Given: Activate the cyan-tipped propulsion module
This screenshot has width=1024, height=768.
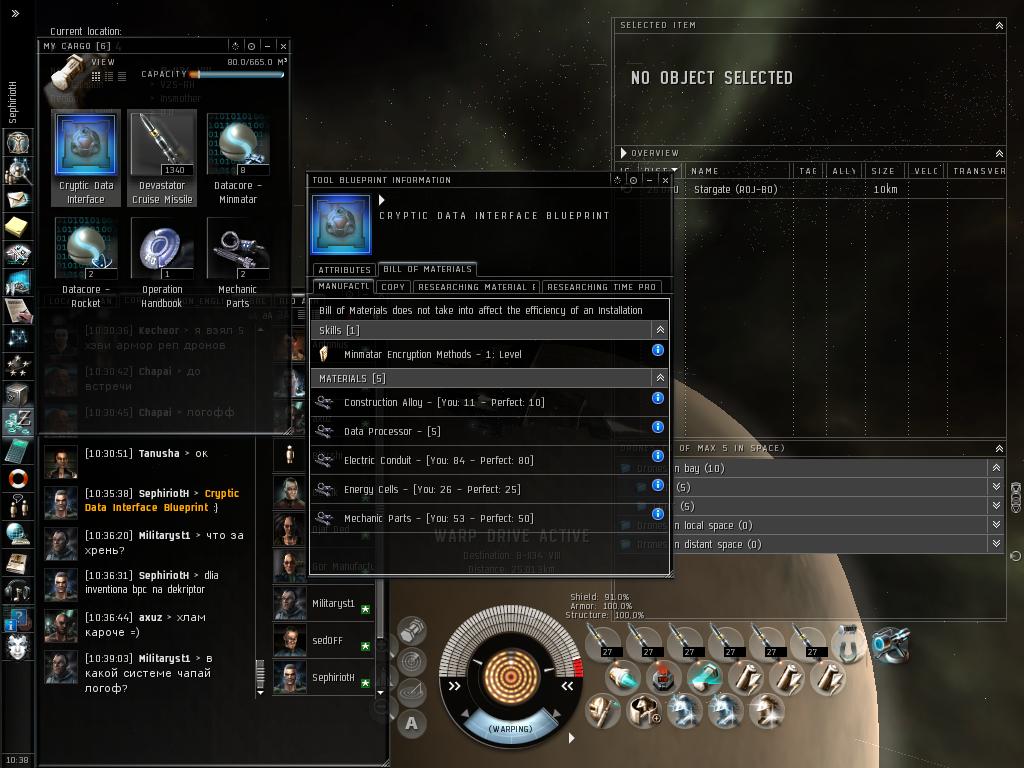Looking at the screenshot, I should pyautogui.click(x=622, y=676).
